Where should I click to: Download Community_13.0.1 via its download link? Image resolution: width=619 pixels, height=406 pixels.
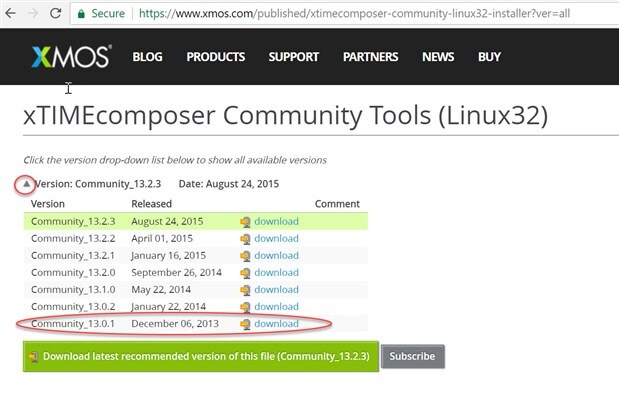pos(276,323)
